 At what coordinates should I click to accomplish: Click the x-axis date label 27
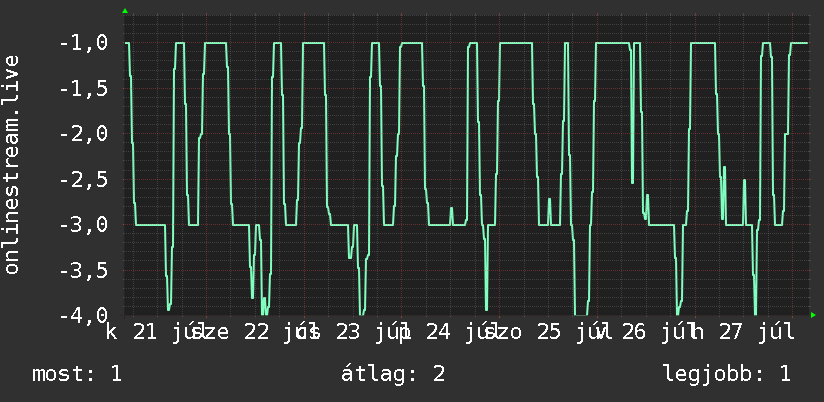[731, 333]
